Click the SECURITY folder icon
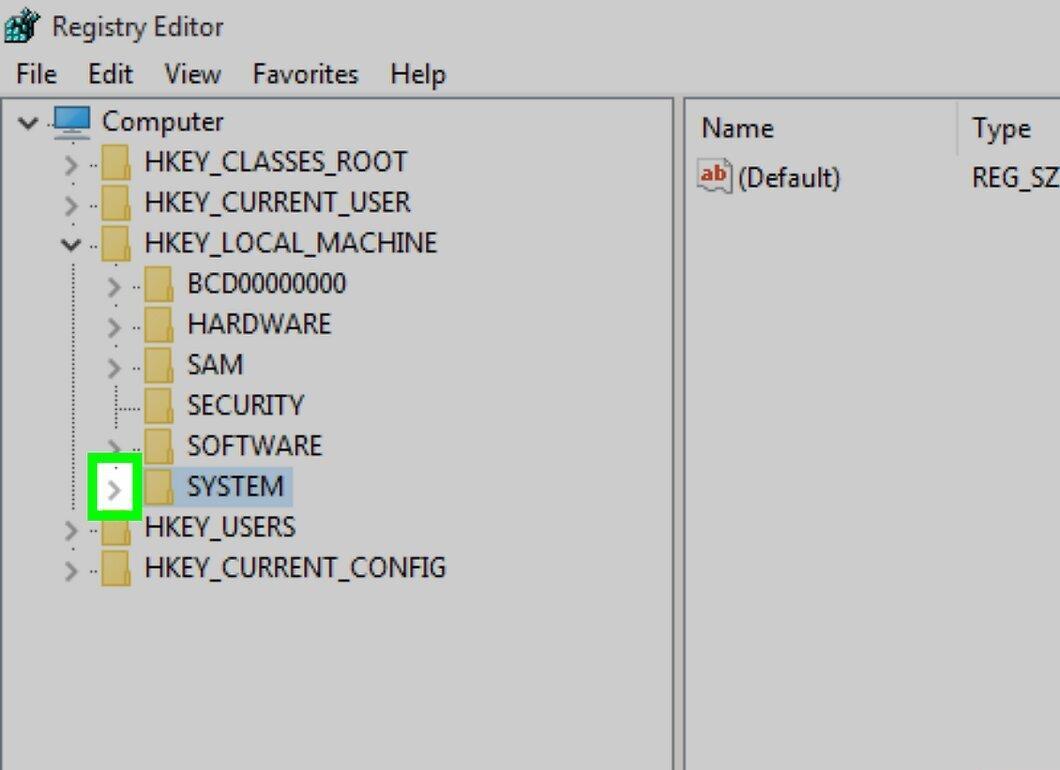 click(159, 406)
